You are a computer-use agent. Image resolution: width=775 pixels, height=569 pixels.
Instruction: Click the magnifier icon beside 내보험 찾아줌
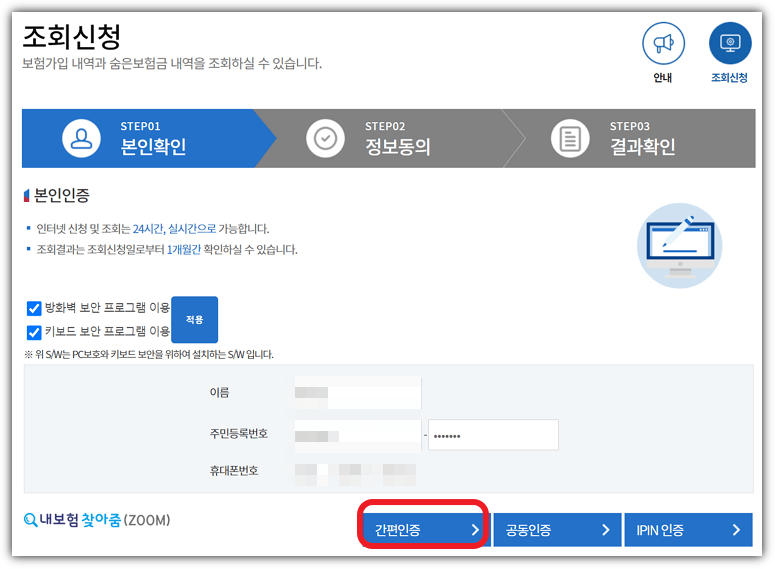pos(30,521)
